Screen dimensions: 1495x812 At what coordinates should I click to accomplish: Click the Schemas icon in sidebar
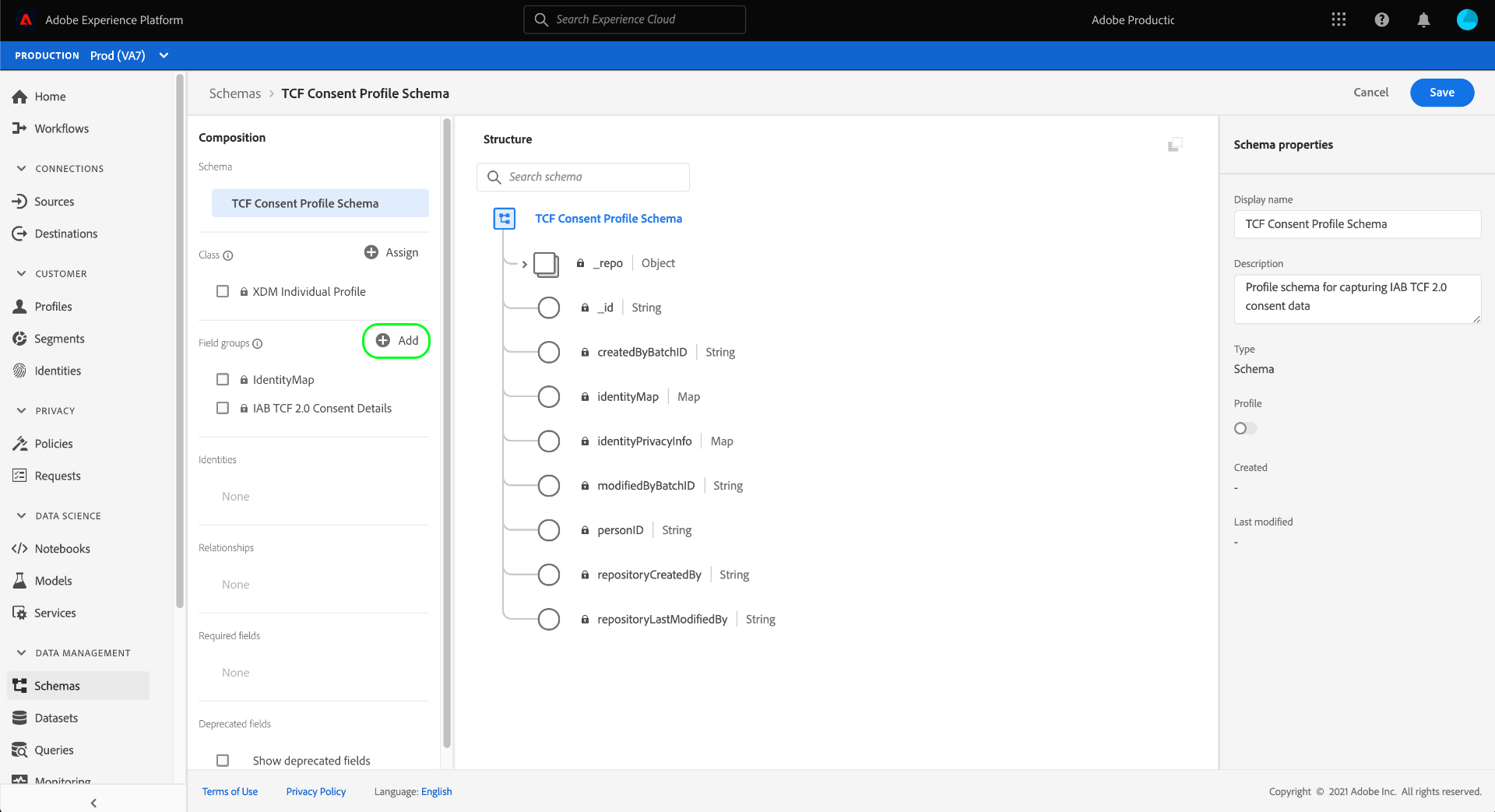click(19, 686)
